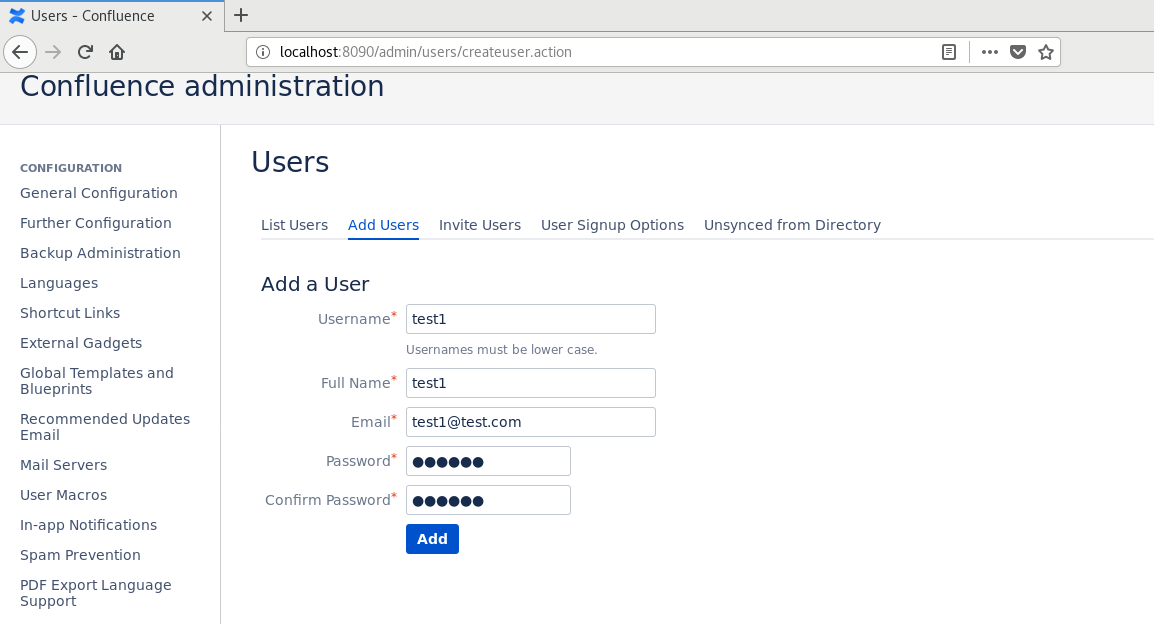1154x624 pixels.
Task: Click the Confirm Password input field
Action: coord(488,500)
